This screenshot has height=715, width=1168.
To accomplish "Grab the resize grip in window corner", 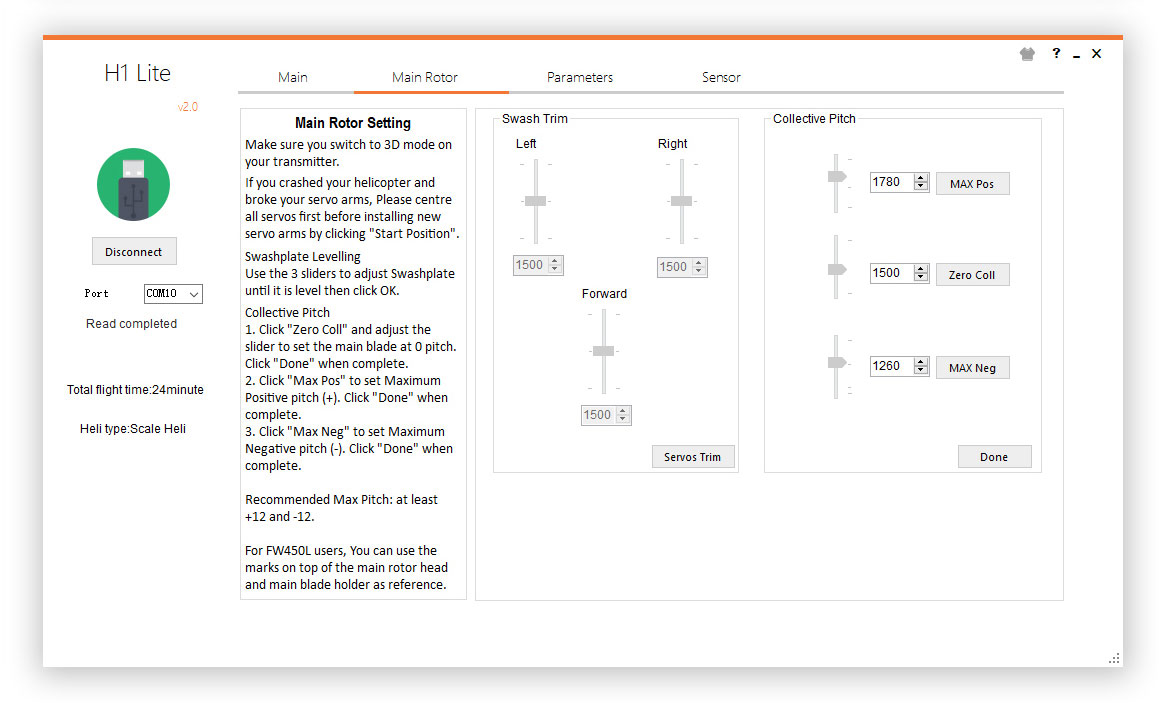I will click(x=1114, y=658).
